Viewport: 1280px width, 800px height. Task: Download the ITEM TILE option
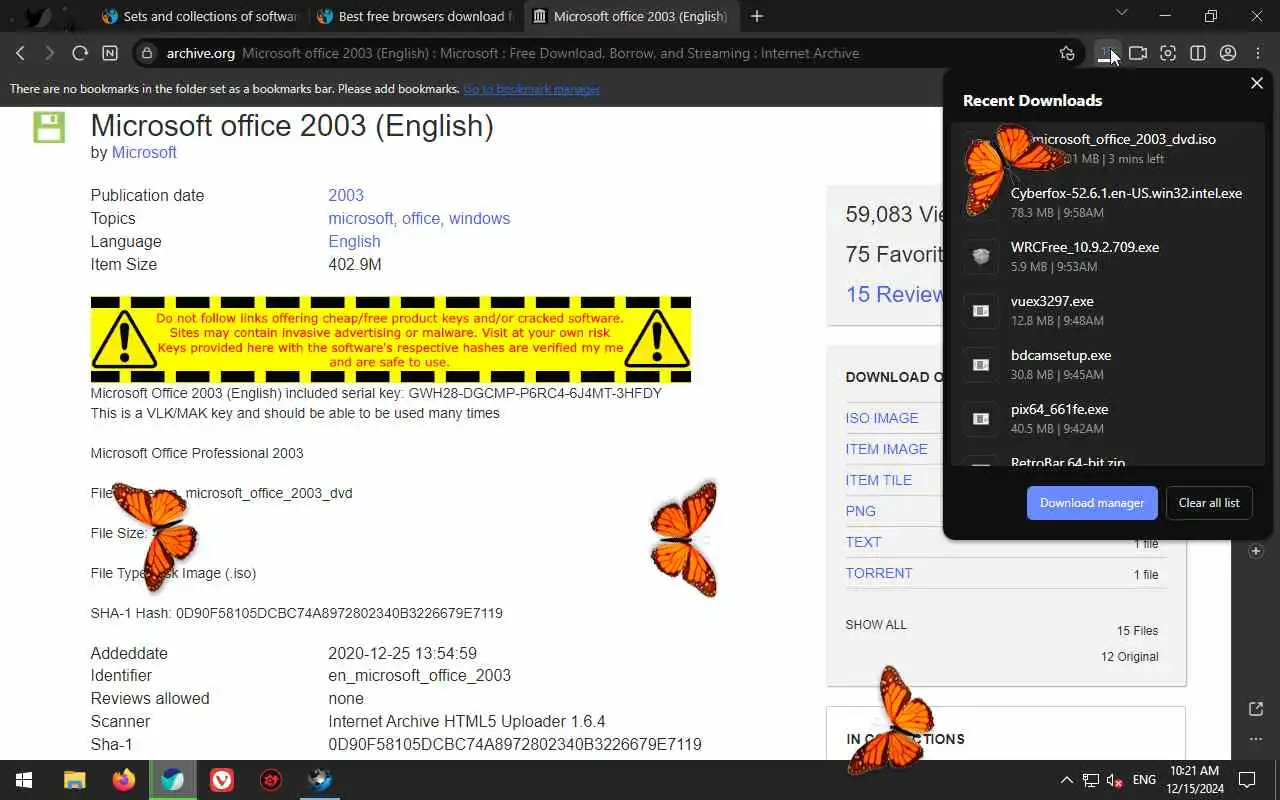[x=879, y=480]
